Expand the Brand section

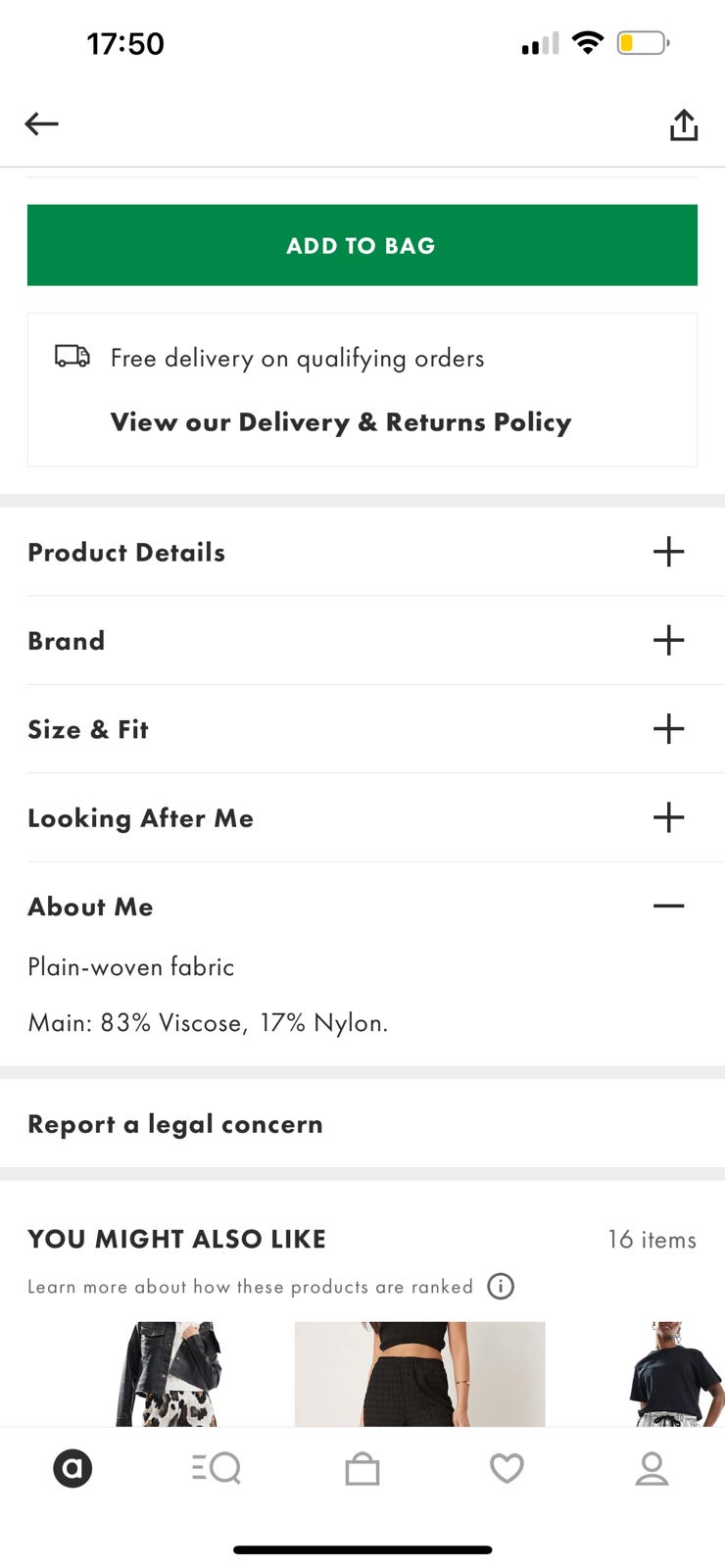[362, 640]
